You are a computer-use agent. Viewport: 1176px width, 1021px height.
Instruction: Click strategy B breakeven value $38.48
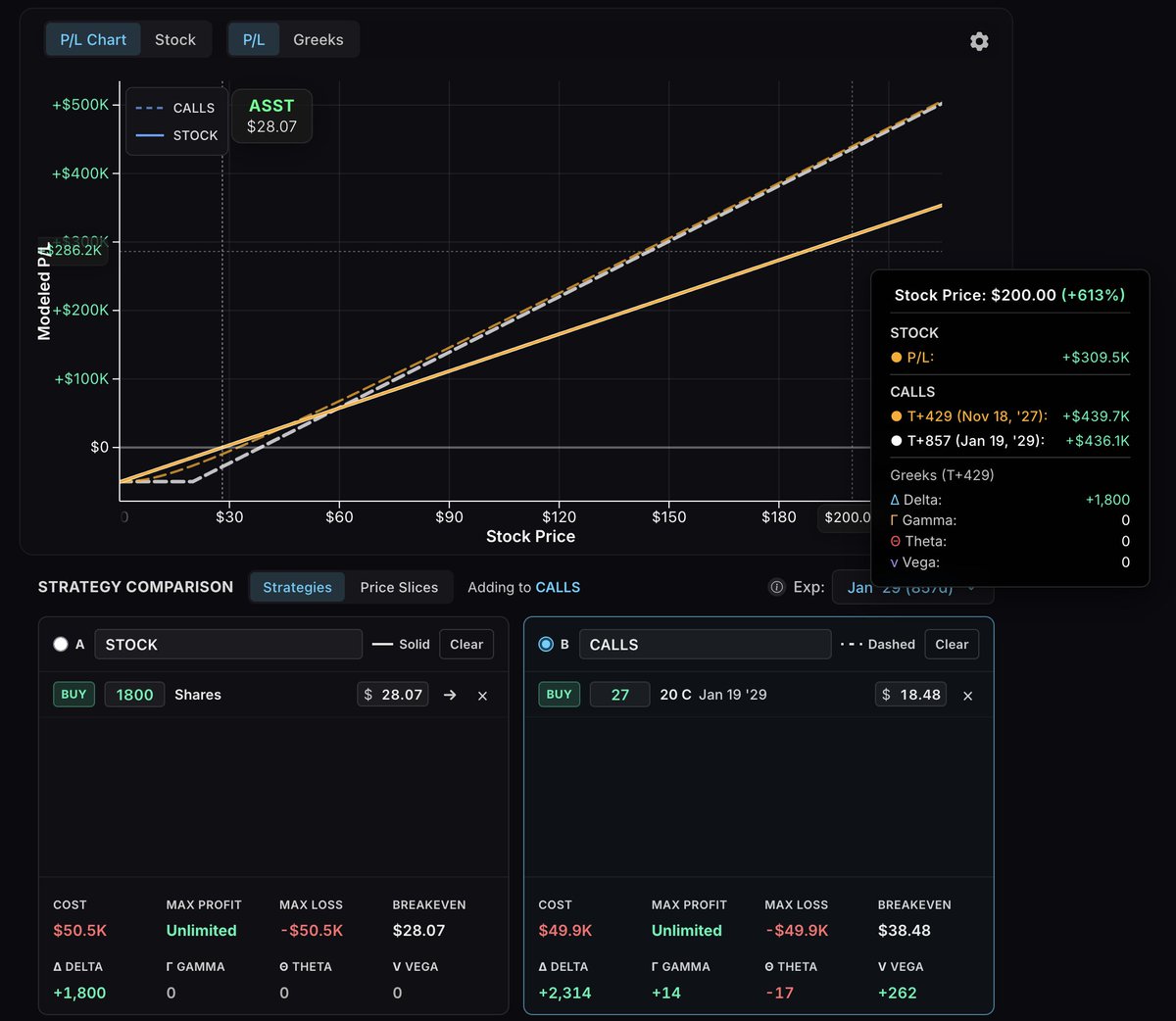click(905, 930)
